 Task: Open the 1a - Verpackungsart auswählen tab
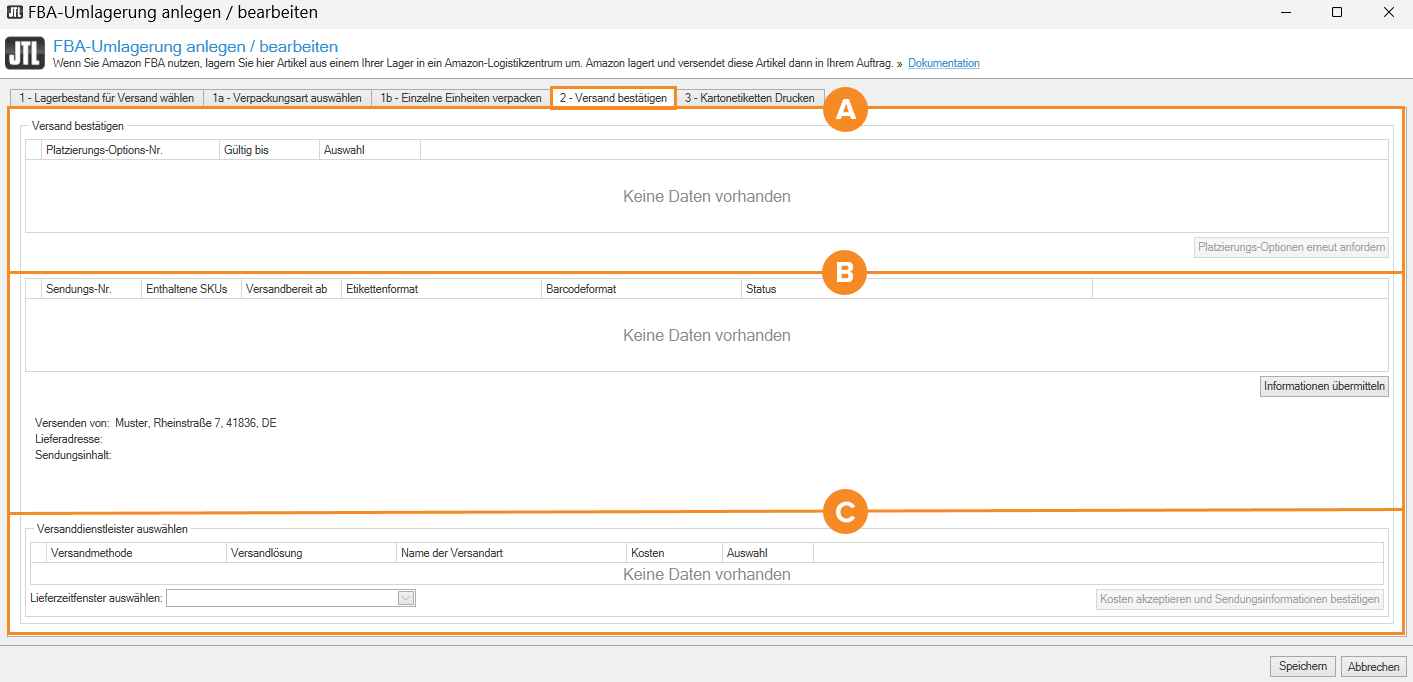click(287, 98)
